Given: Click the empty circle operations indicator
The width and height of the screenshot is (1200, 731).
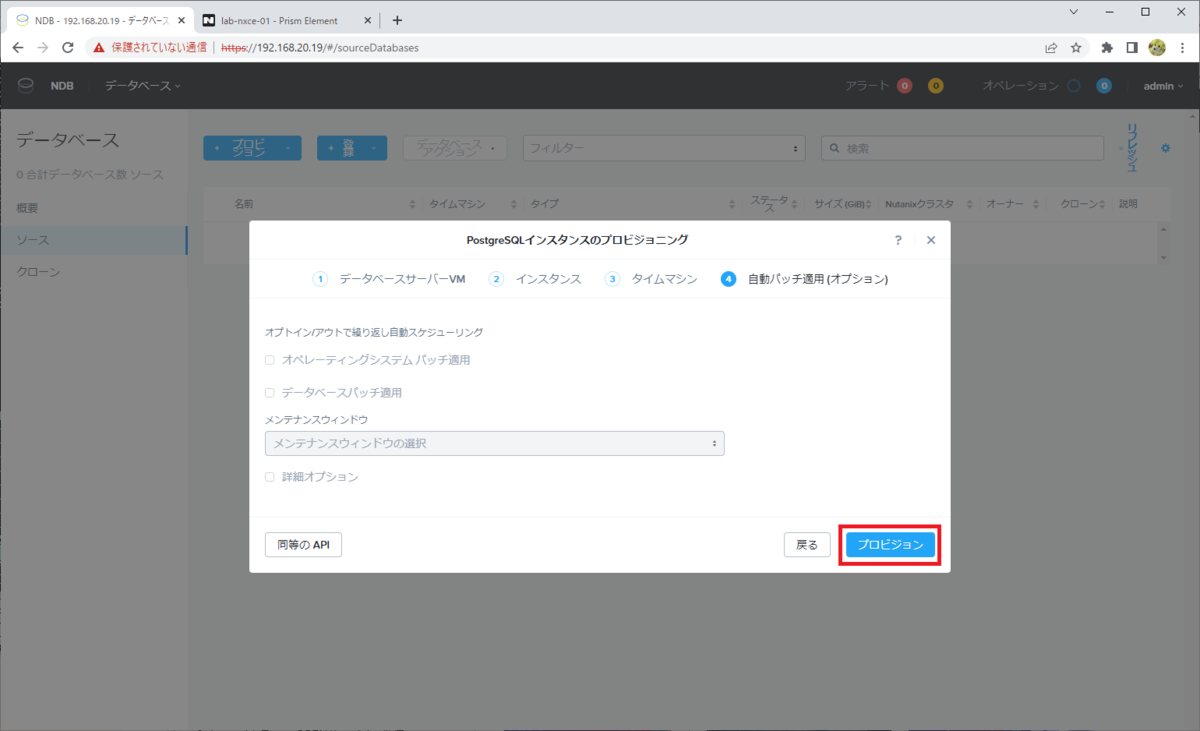Looking at the screenshot, I should (x=1073, y=86).
